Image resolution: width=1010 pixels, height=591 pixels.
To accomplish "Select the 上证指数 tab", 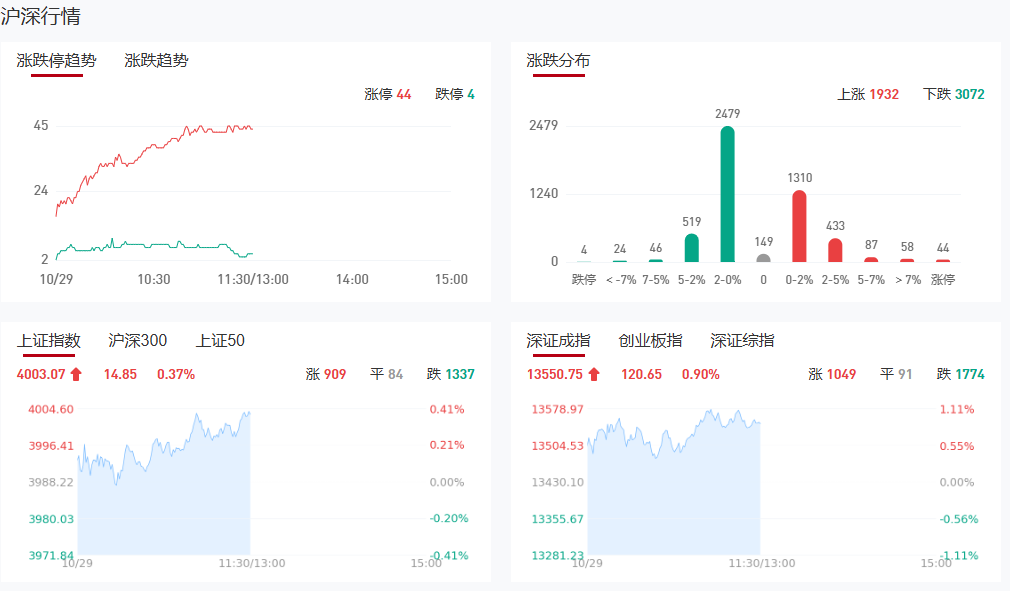I will tap(49, 341).
